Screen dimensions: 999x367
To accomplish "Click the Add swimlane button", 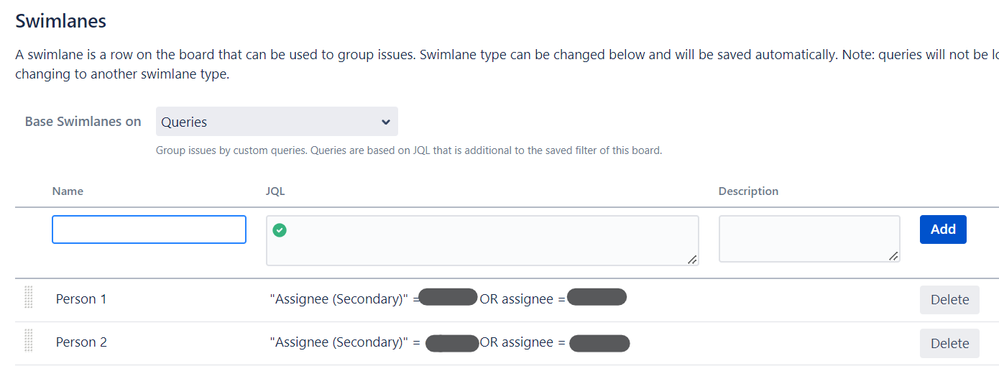I will (x=943, y=229).
